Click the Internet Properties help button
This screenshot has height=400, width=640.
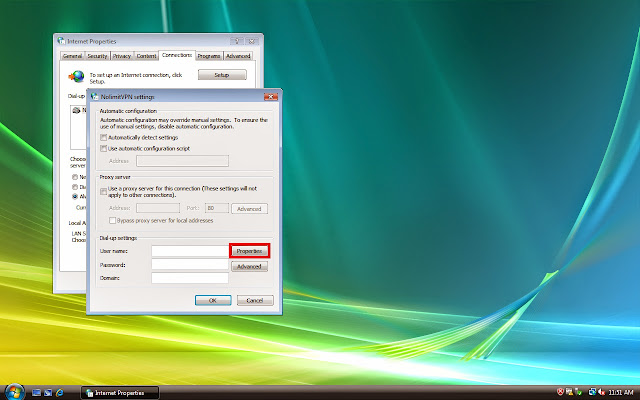click(x=237, y=41)
